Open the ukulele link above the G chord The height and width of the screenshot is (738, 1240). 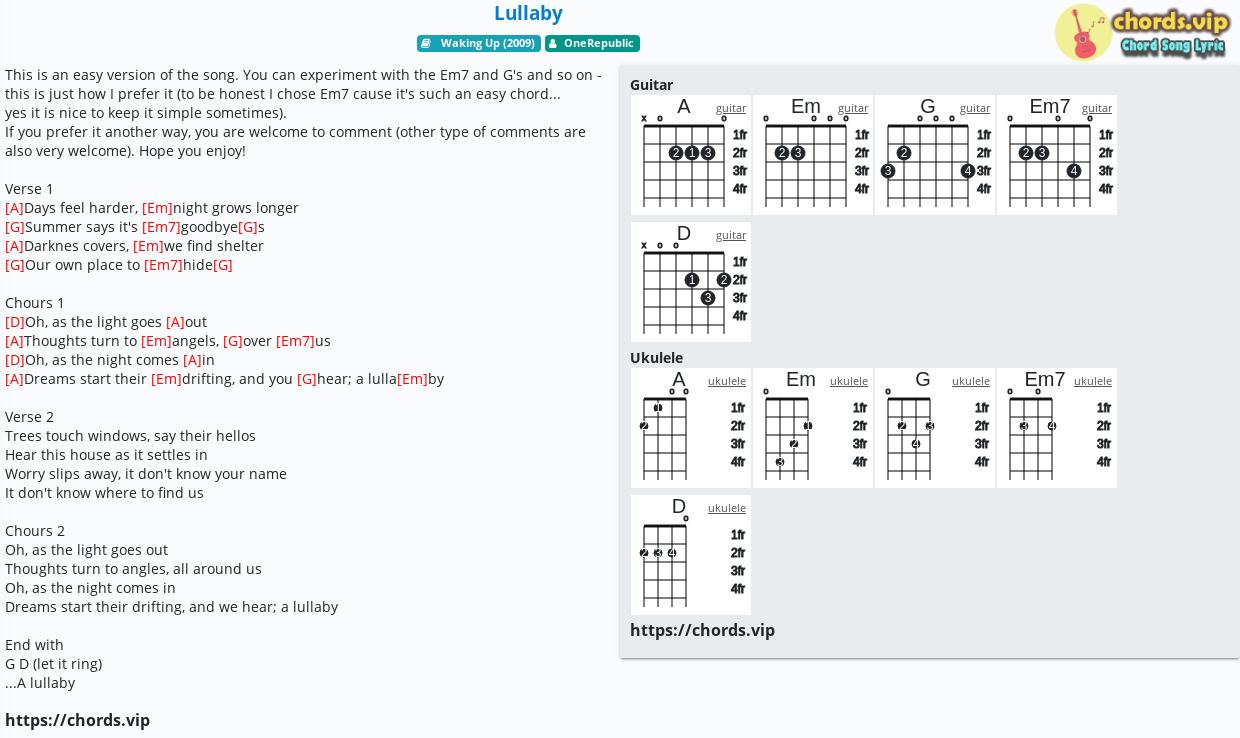(971, 381)
